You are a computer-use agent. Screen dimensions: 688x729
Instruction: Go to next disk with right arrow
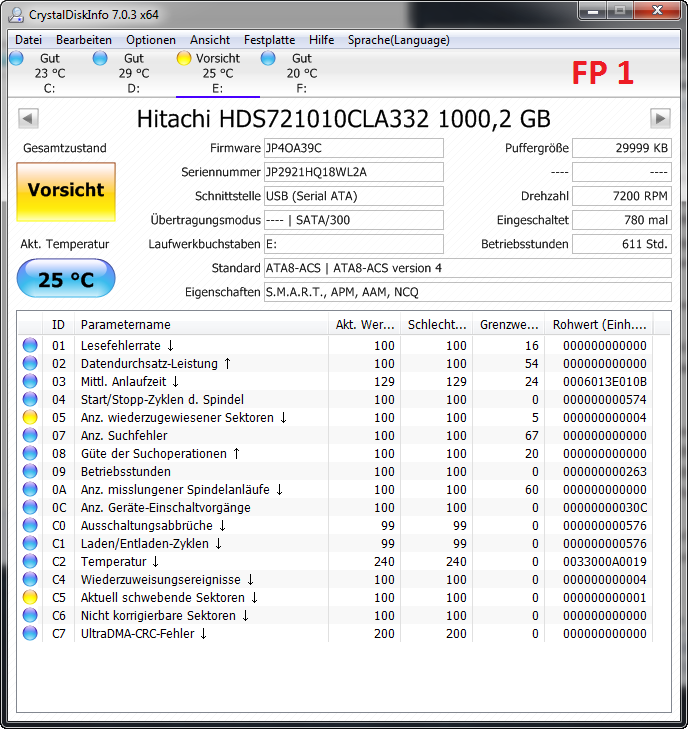(660, 119)
